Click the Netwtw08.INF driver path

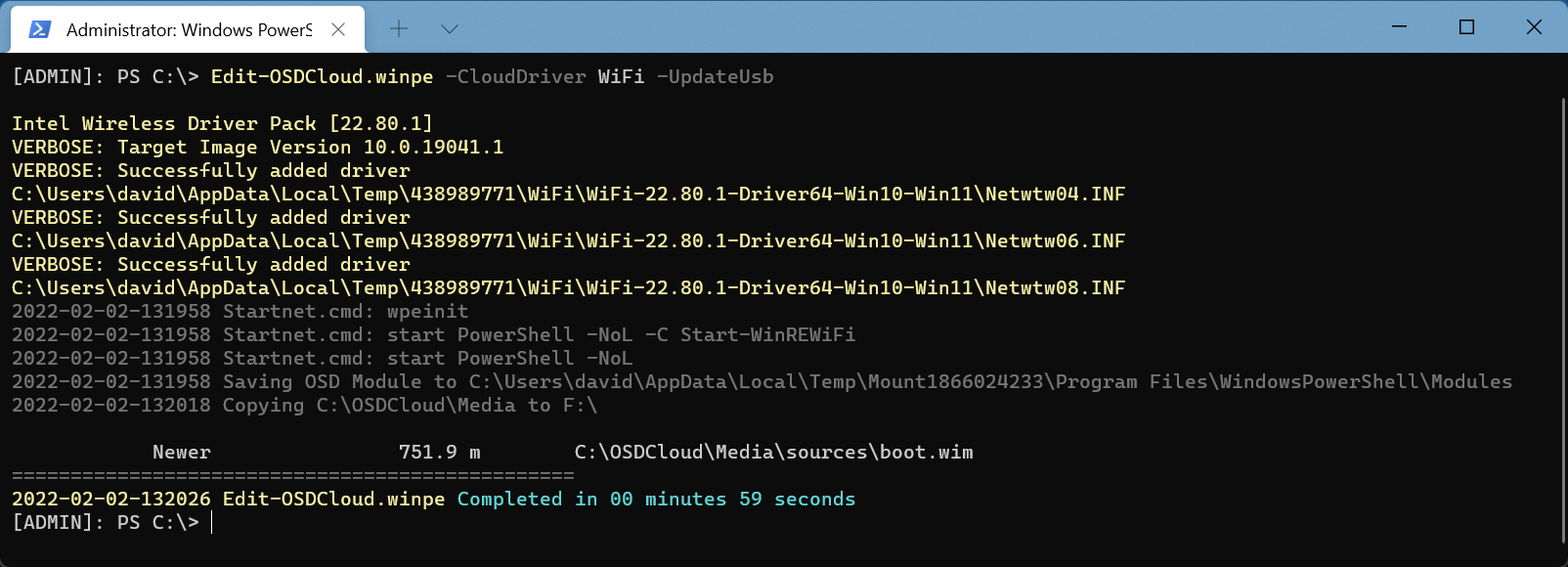[568, 287]
